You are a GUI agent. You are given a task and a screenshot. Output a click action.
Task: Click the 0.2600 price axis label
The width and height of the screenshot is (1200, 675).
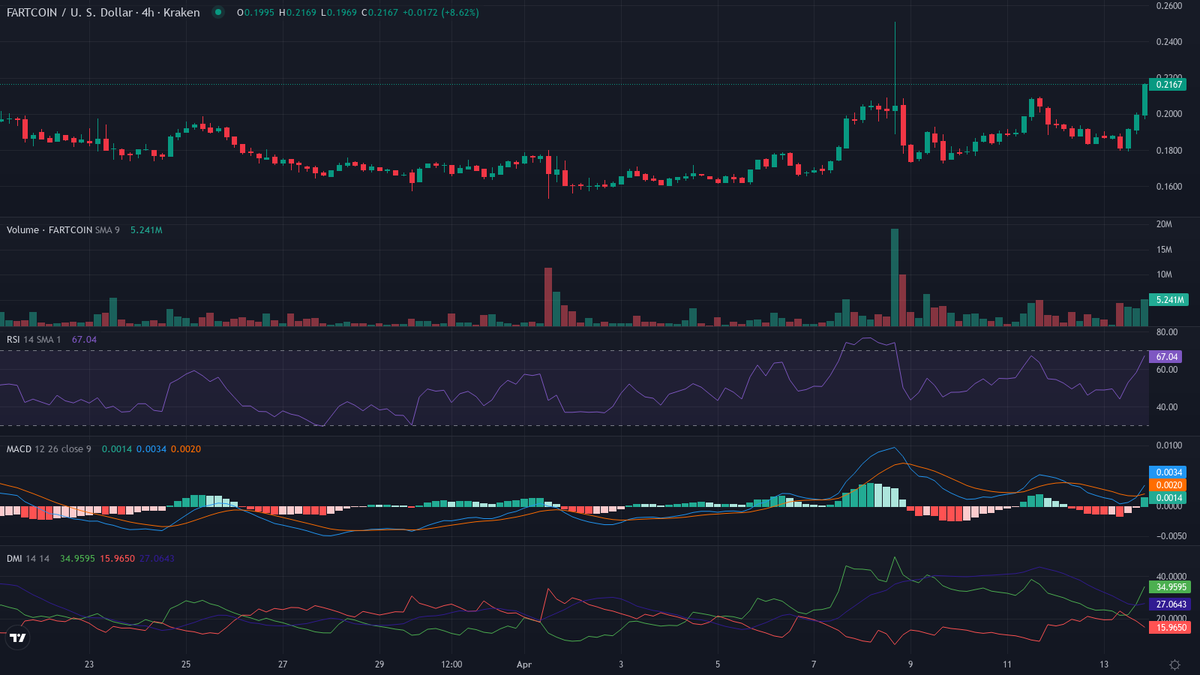pos(1169,6)
